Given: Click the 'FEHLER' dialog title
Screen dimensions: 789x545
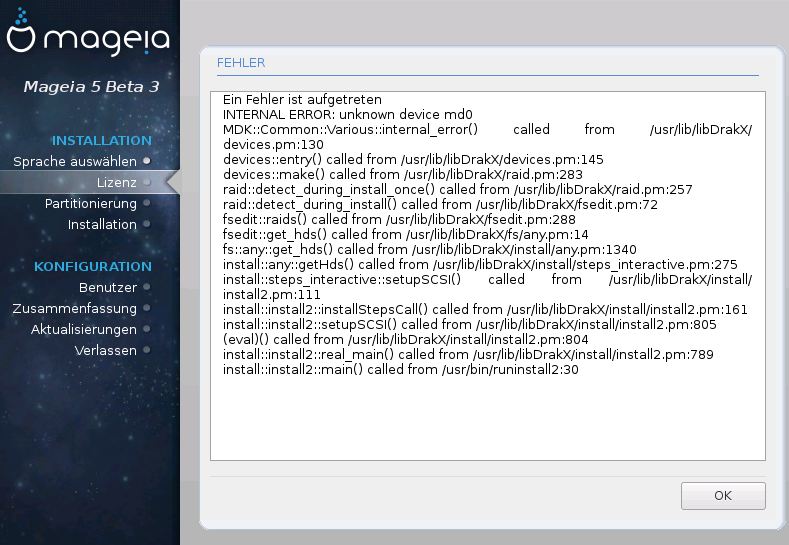Looking at the screenshot, I should (x=241, y=63).
